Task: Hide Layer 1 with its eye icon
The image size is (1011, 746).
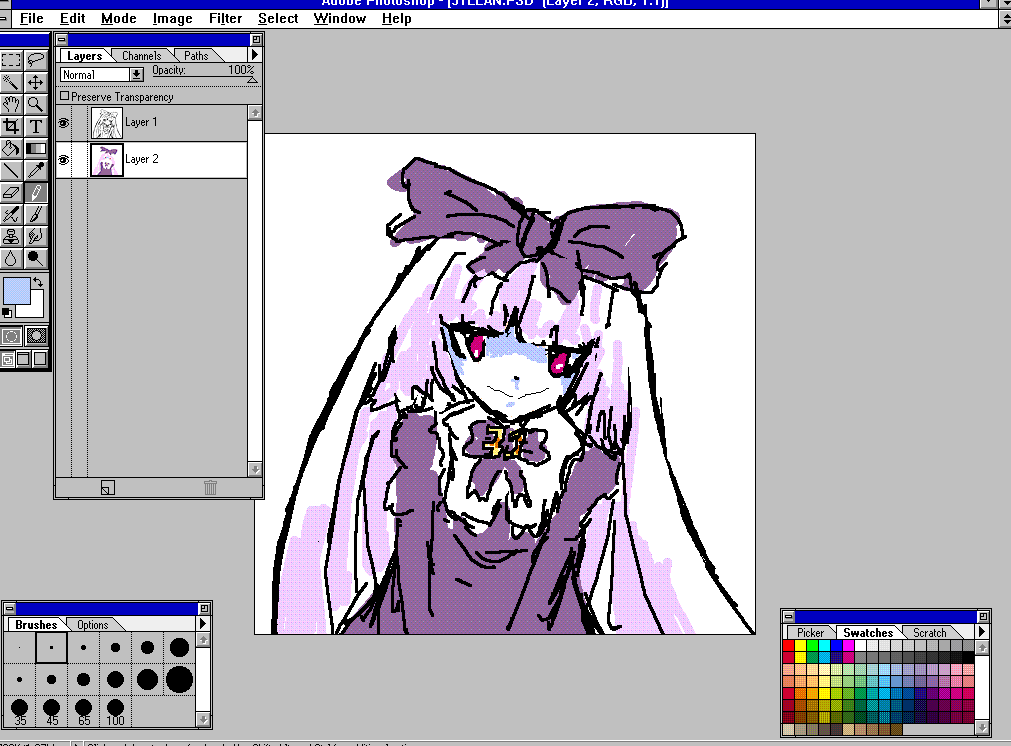Action: tap(64, 123)
